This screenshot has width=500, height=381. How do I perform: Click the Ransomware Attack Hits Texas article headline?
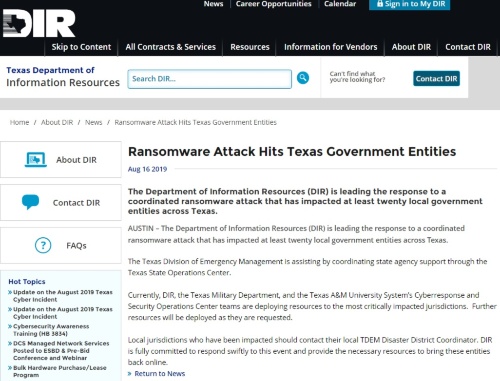click(292, 152)
